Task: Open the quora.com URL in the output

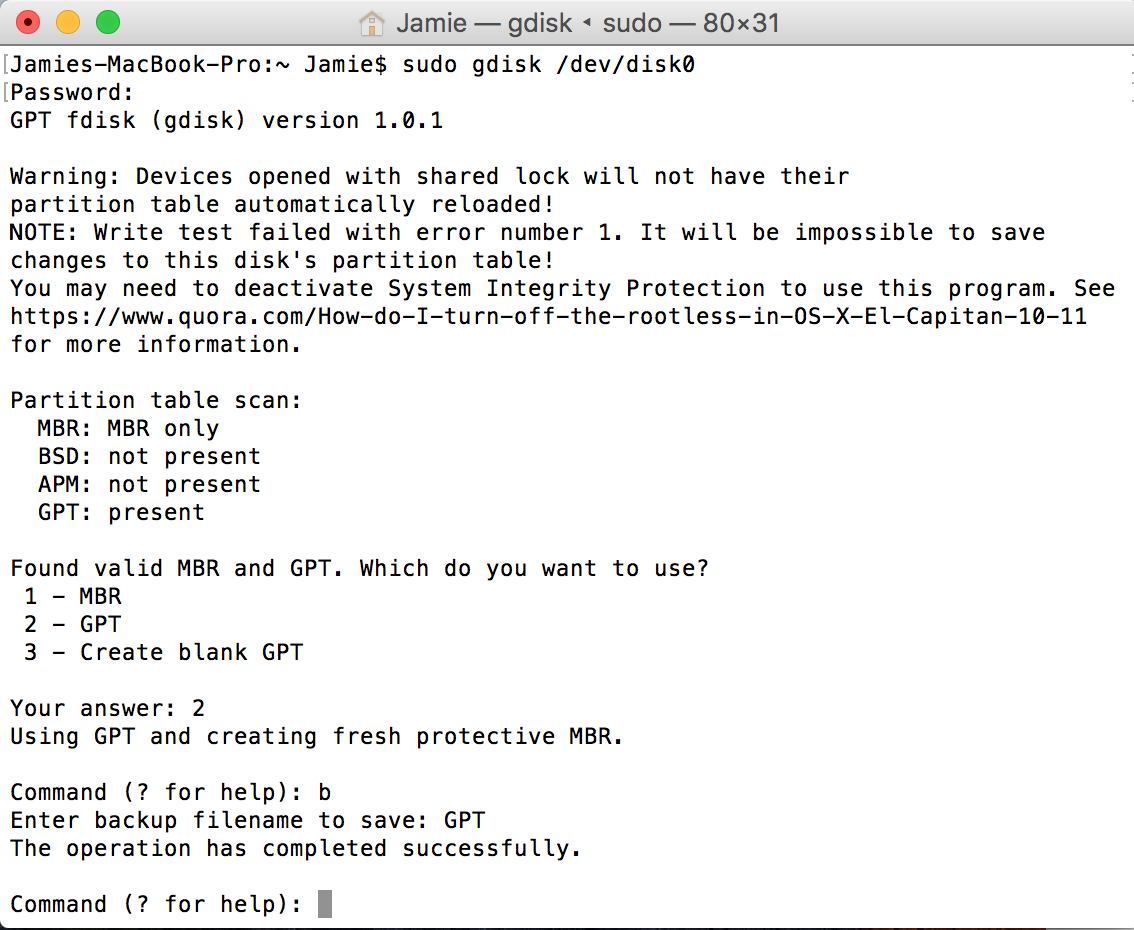Action: [548, 316]
